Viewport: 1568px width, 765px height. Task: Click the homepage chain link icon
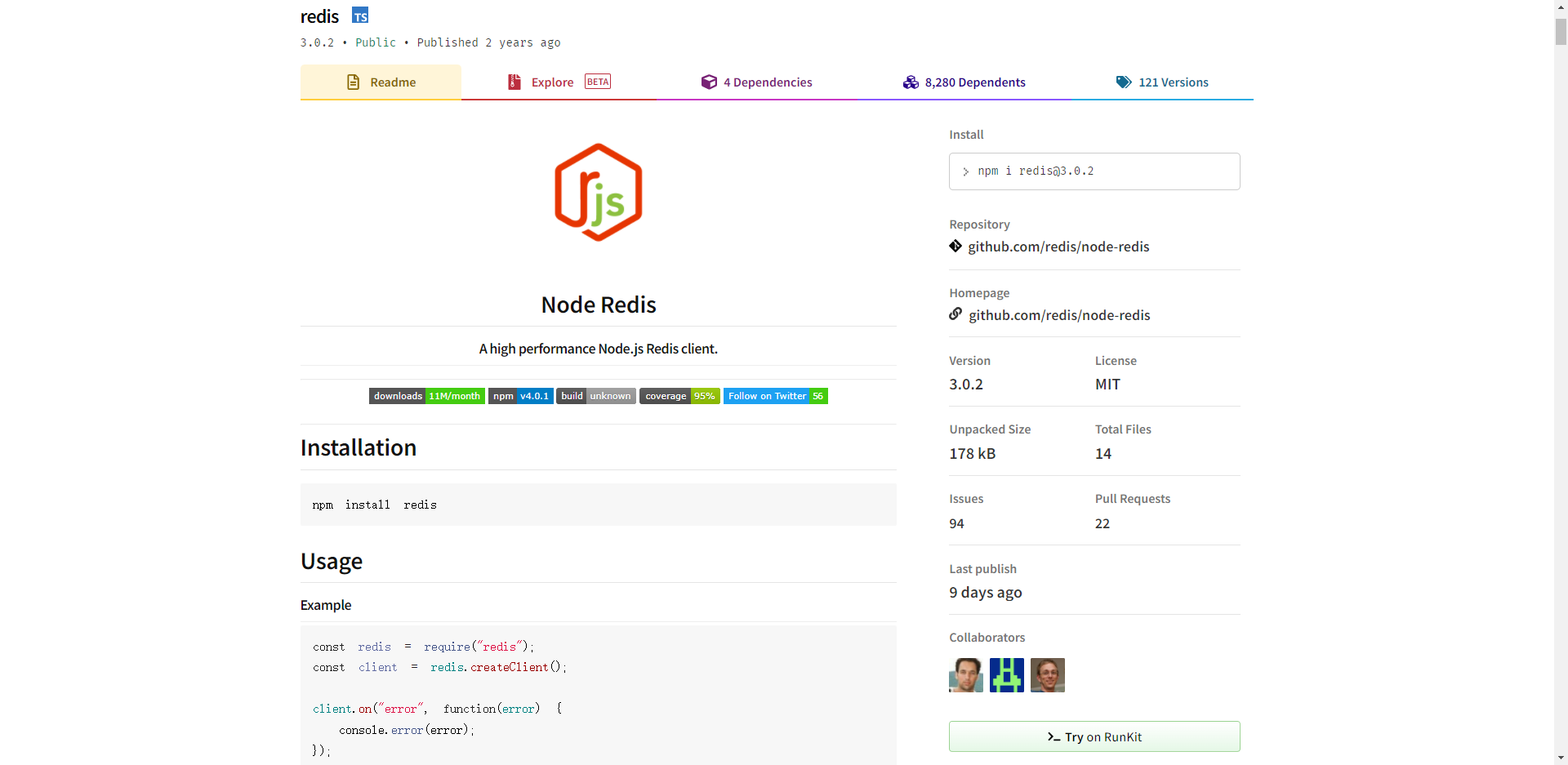(x=955, y=314)
